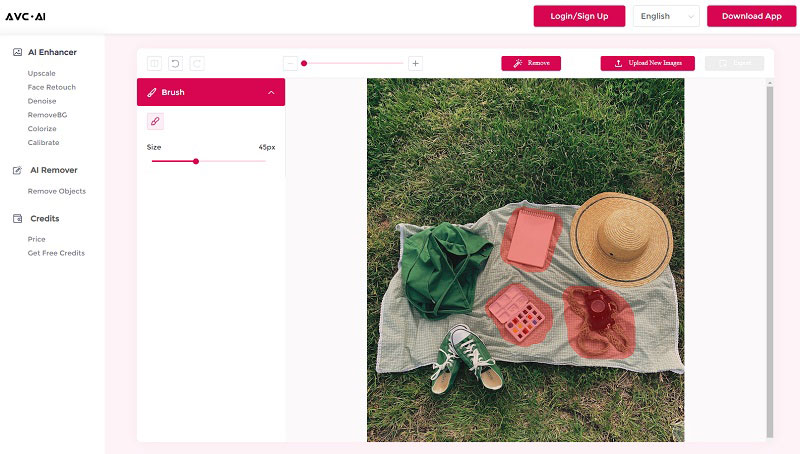Screen dimensions: 800x454
Task: Open the English language dropdown
Action: 666,16
